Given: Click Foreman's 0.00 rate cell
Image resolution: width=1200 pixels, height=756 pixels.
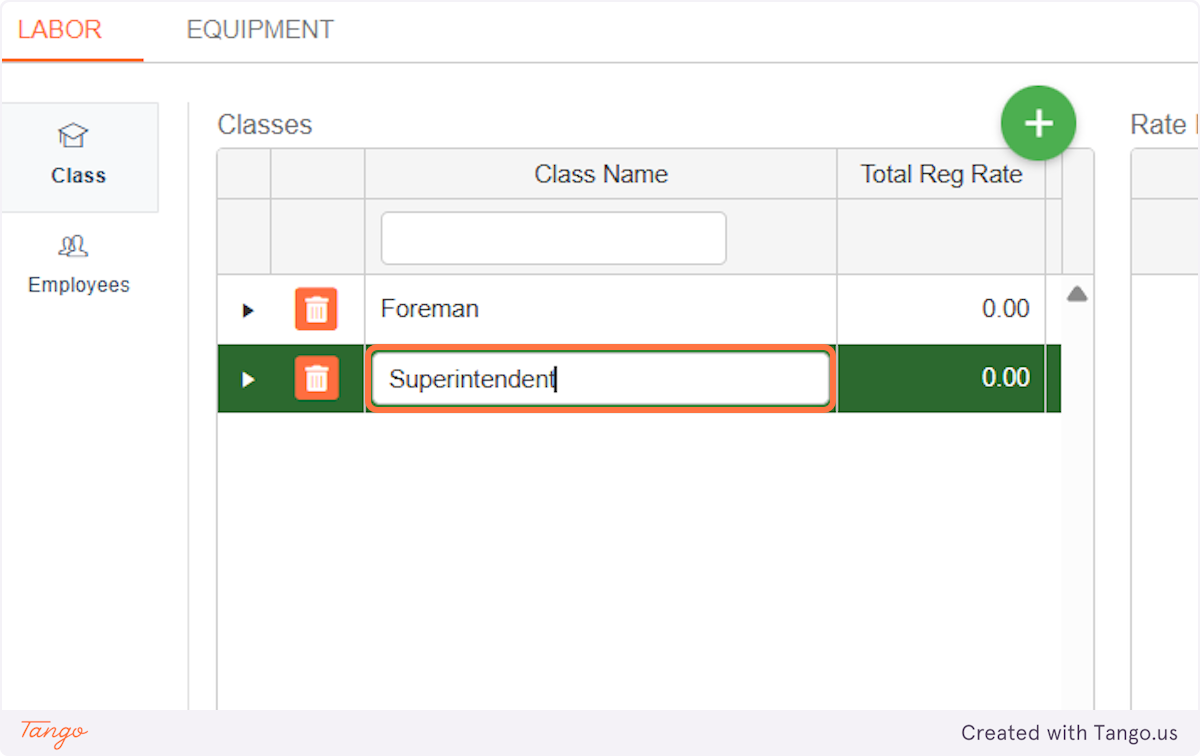Looking at the screenshot, I should click(x=940, y=309).
